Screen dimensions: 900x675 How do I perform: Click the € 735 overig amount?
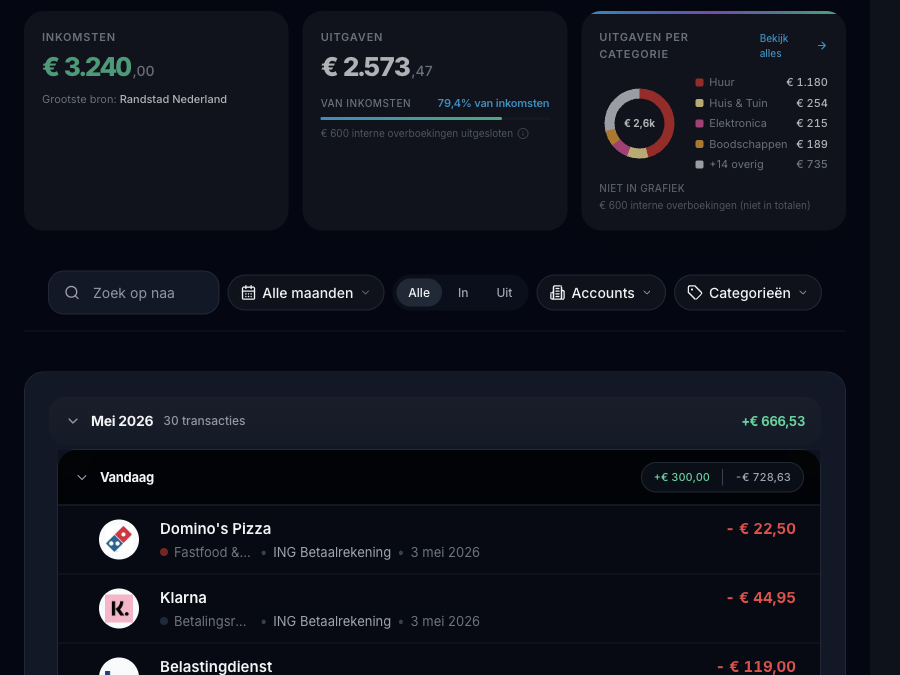click(x=812, y=165)
